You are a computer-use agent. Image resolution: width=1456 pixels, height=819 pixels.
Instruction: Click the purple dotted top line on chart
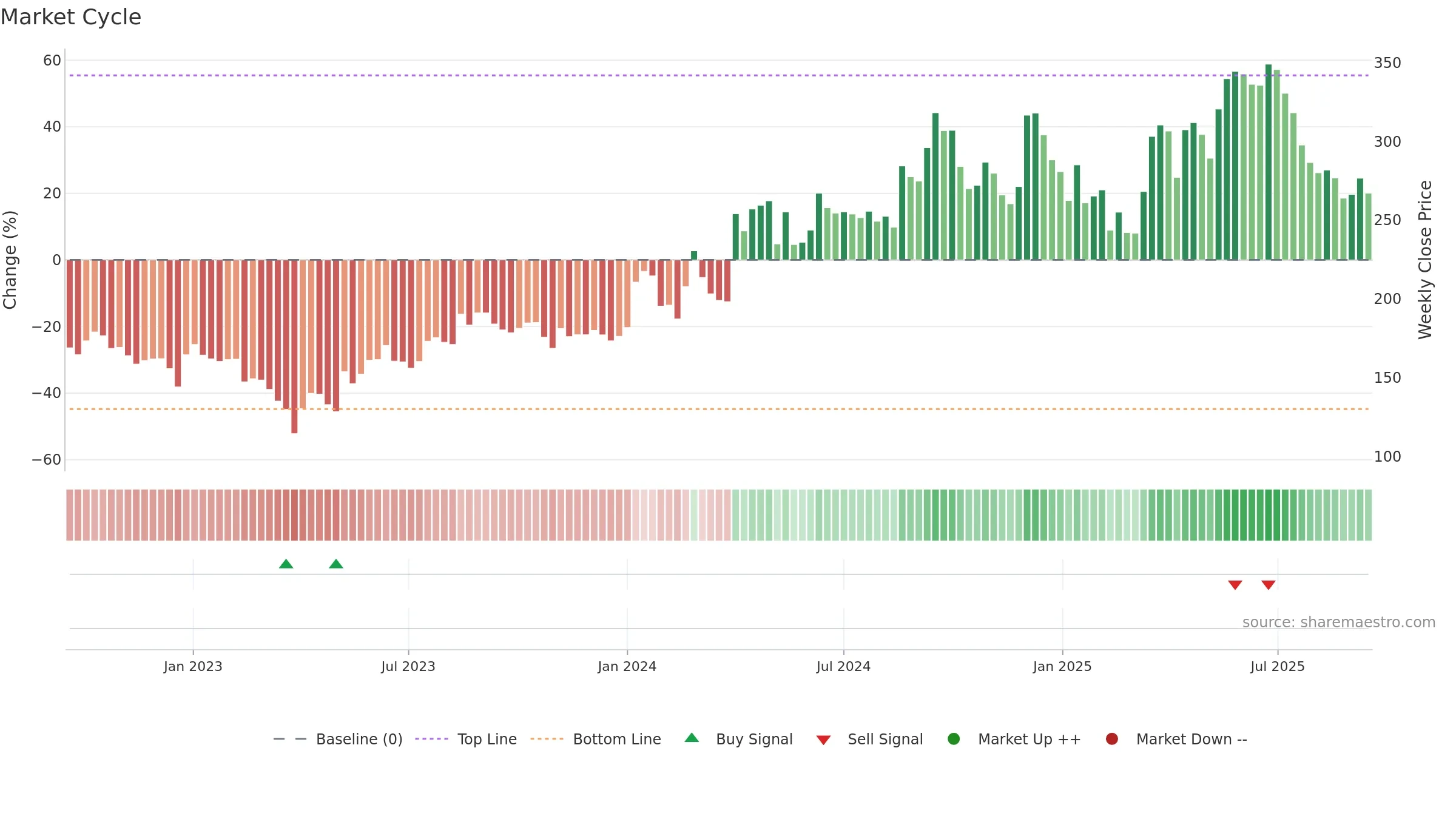coord(719,75)
